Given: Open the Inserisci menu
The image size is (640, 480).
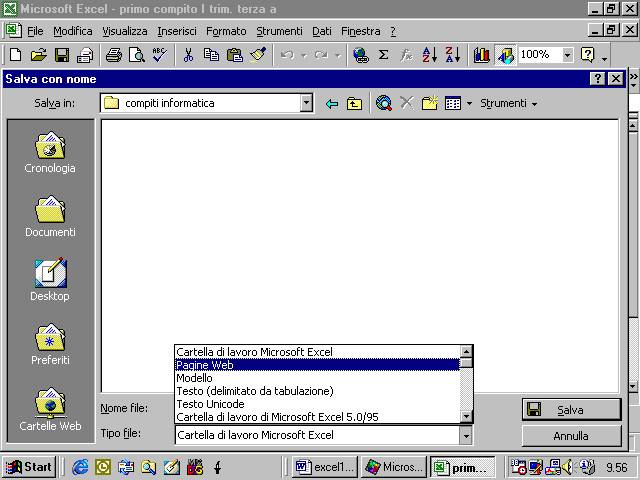Looking at the screenshot, I should [177, 31].
